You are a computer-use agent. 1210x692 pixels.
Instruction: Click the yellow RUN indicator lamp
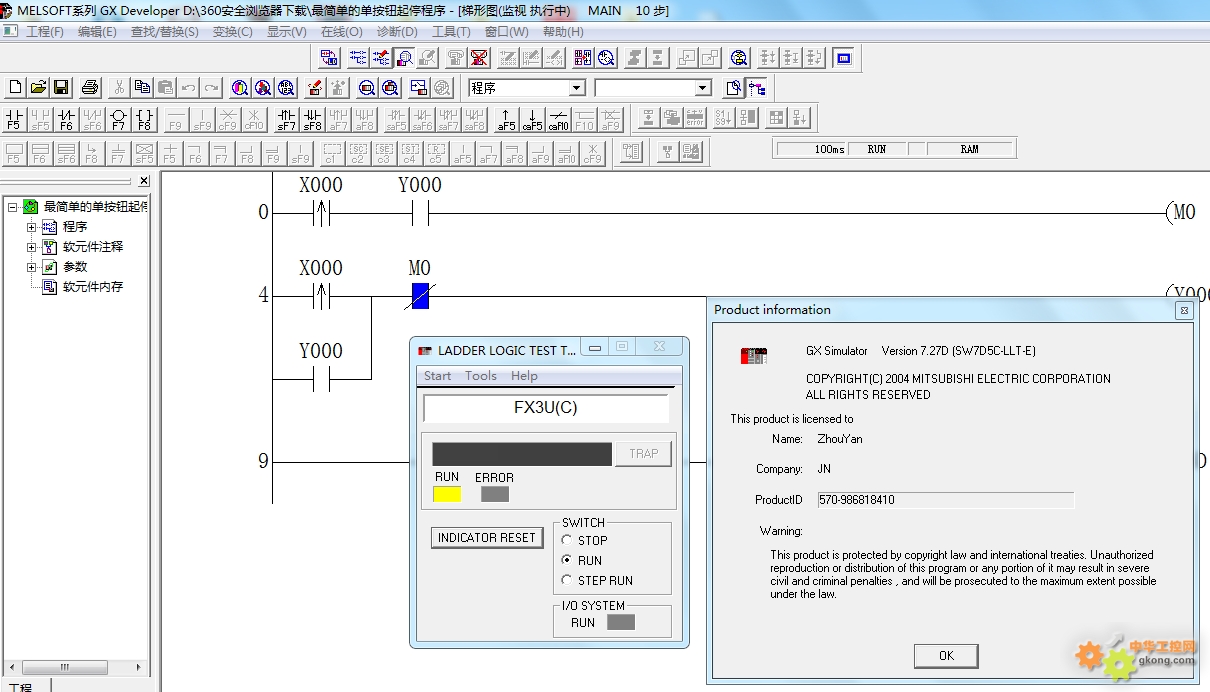click(x=447, y=494)
